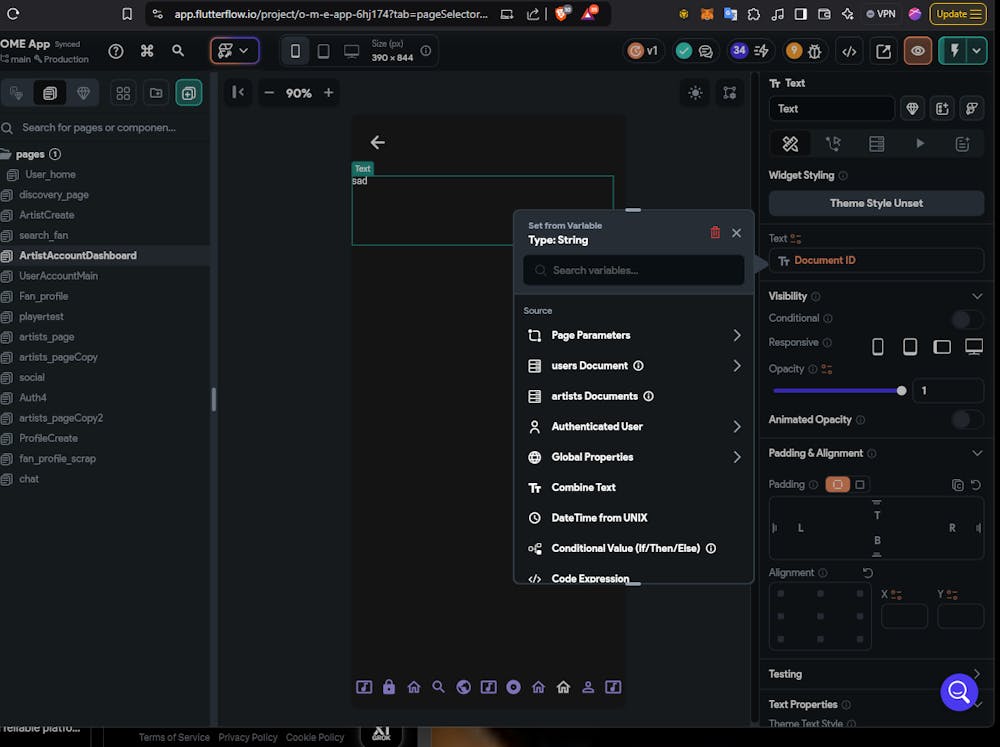Collapse the Padding & Alignment section
The width and height of the screenshot is (1000, 747).
point(977,453)
